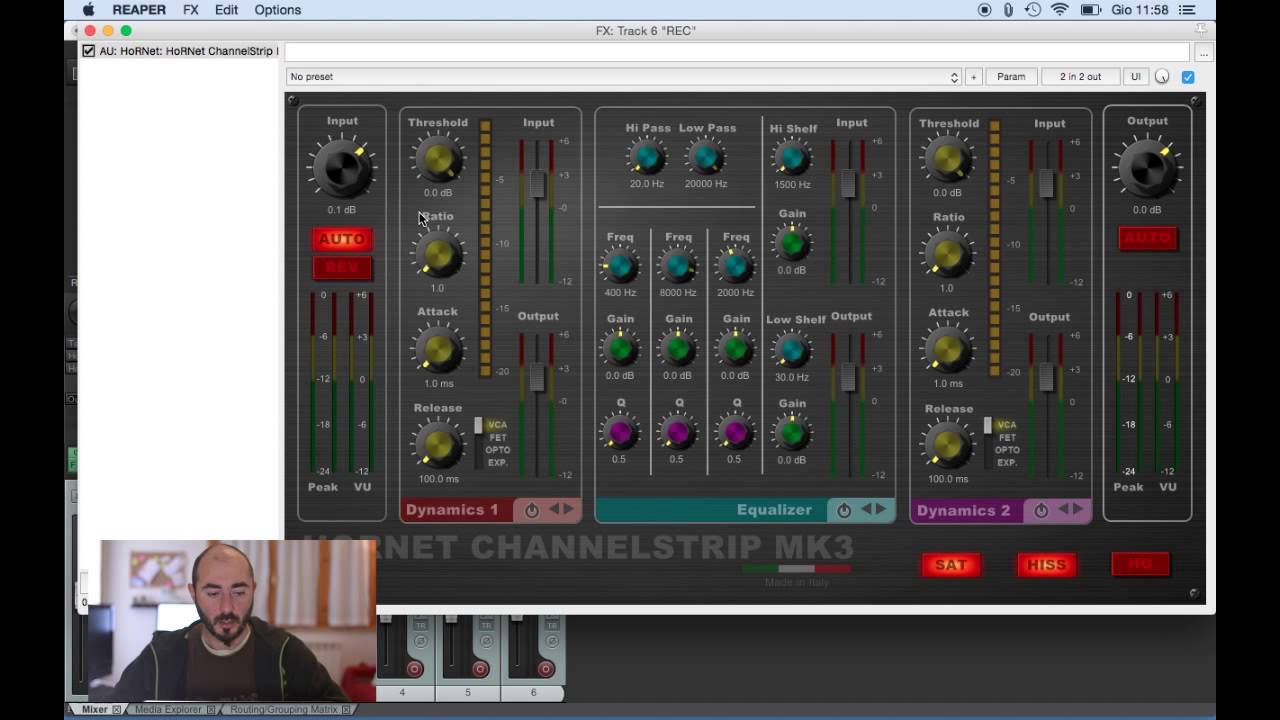Click the main Output knob
1280x720 pixels.
click(1147, 167)
